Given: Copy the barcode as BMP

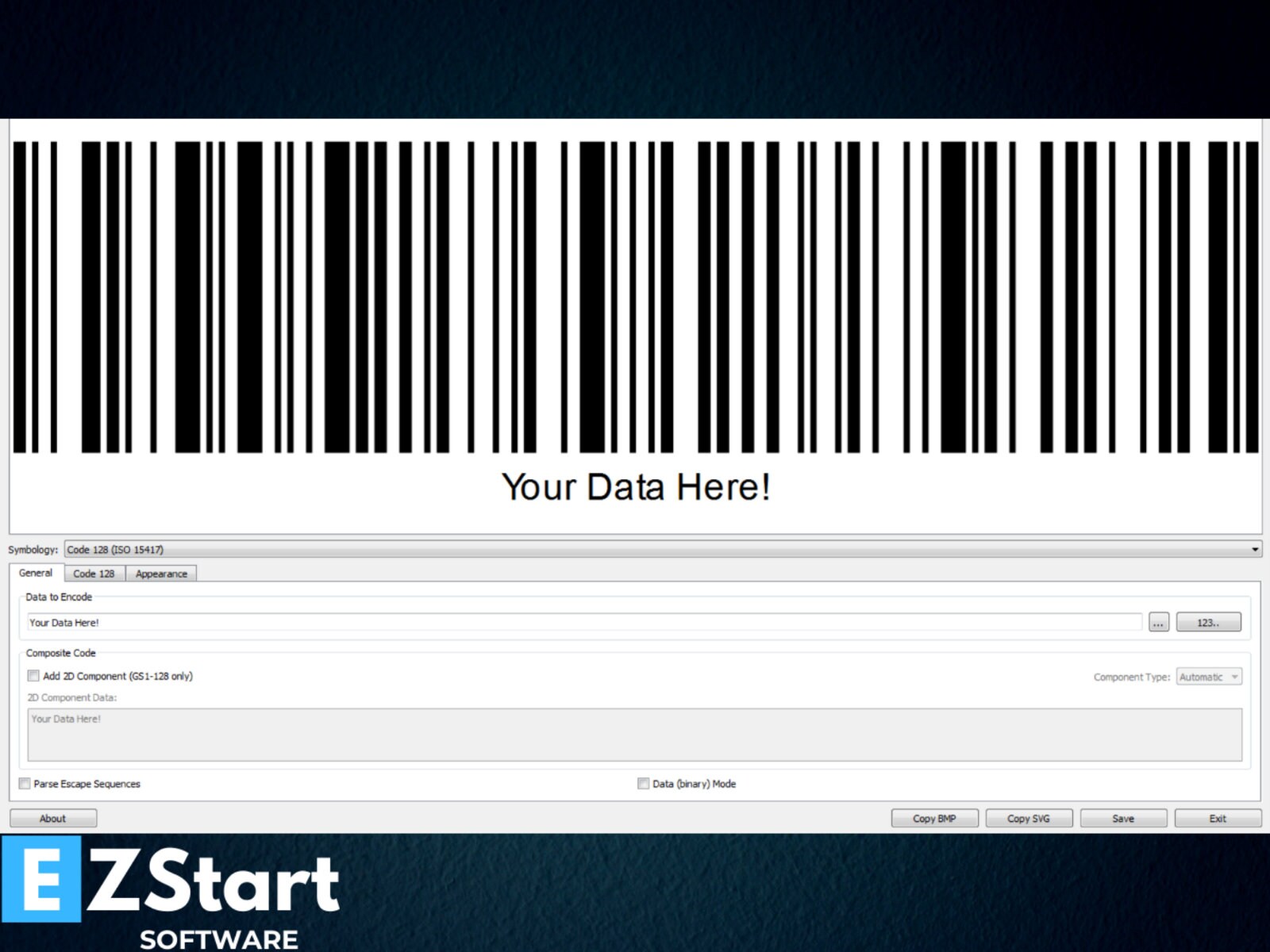Looking at the screenshot, I should (x=934, y=818).
